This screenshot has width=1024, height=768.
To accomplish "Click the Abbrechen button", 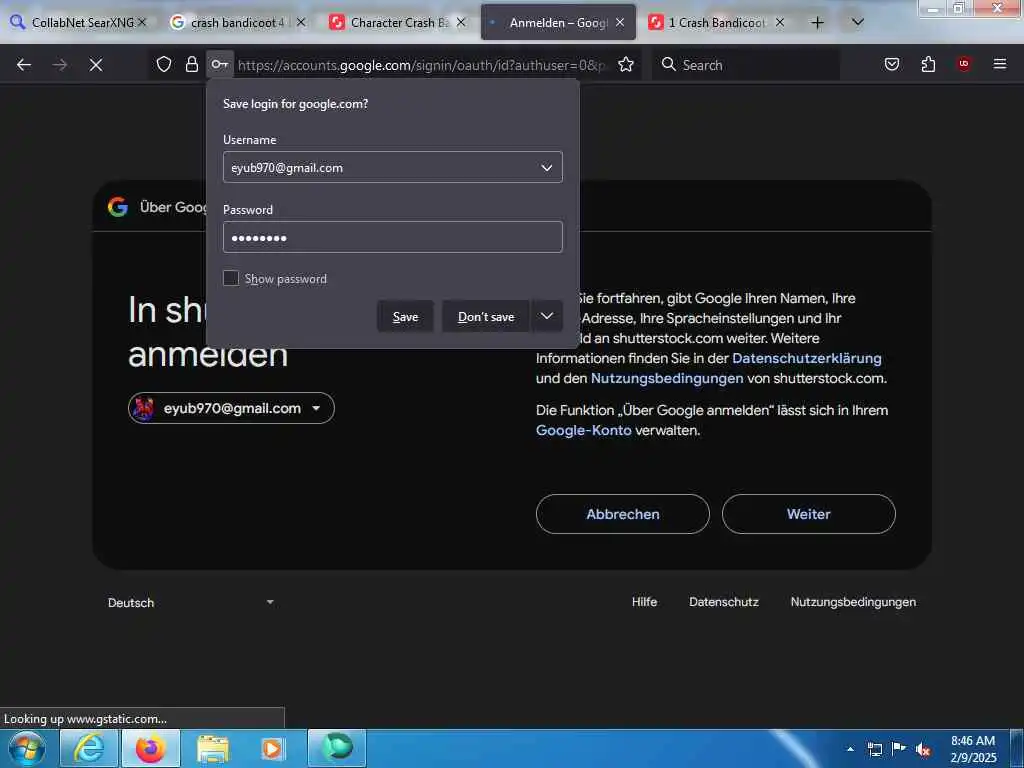I will (622, 514).
